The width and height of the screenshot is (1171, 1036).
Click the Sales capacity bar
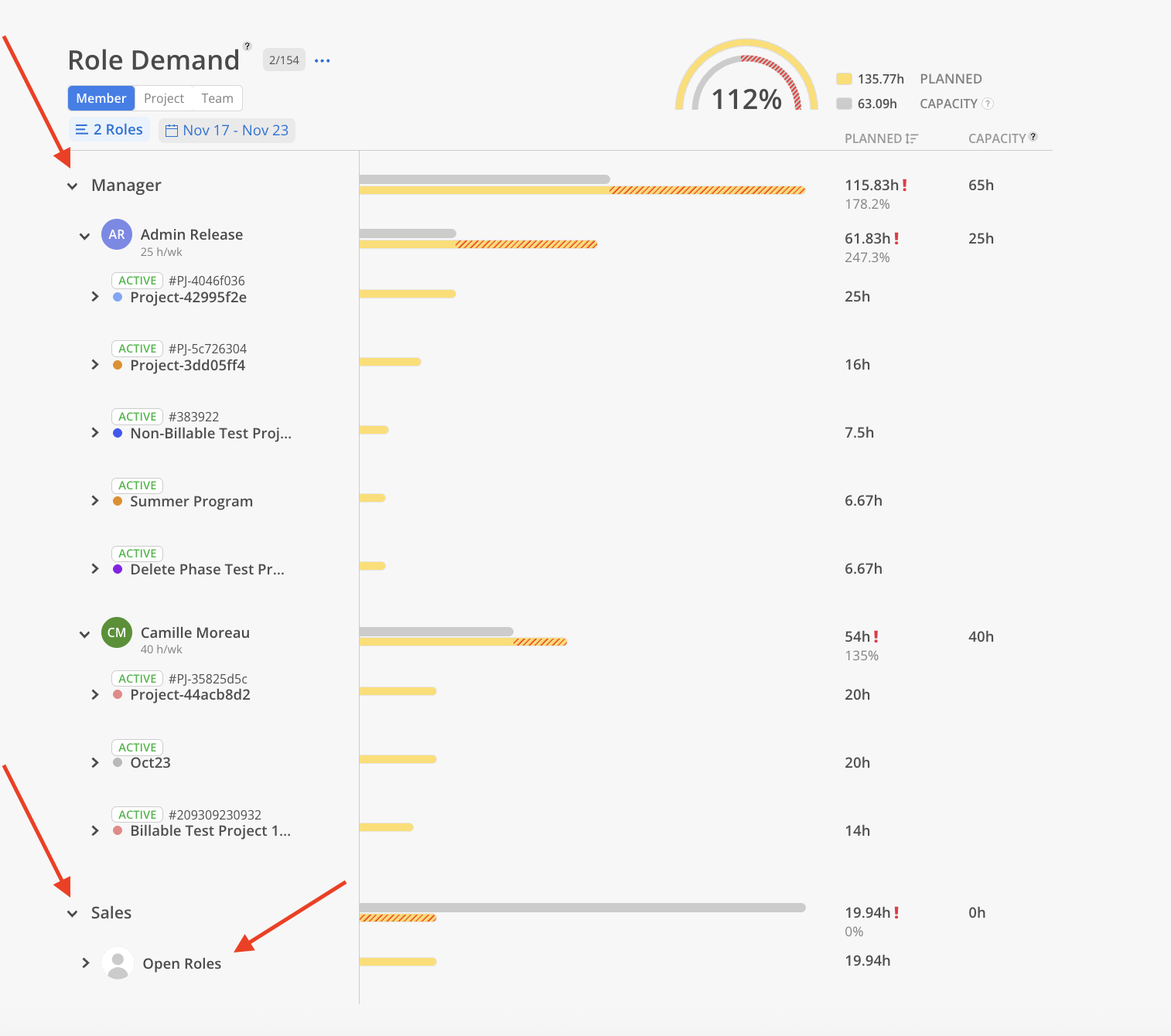pos(582,908)
